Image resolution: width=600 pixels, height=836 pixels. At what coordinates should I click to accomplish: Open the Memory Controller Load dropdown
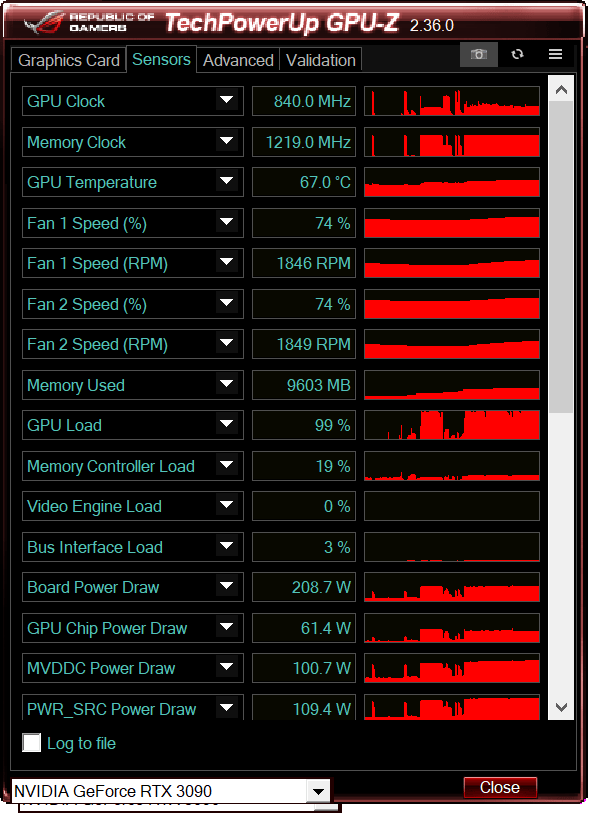[227, 465]
